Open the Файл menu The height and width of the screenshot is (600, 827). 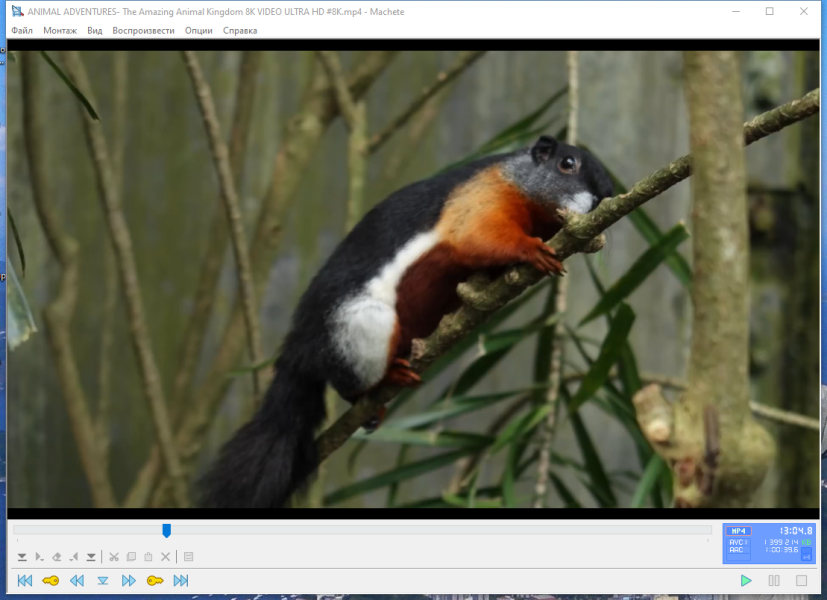click(x=22, y=31)
